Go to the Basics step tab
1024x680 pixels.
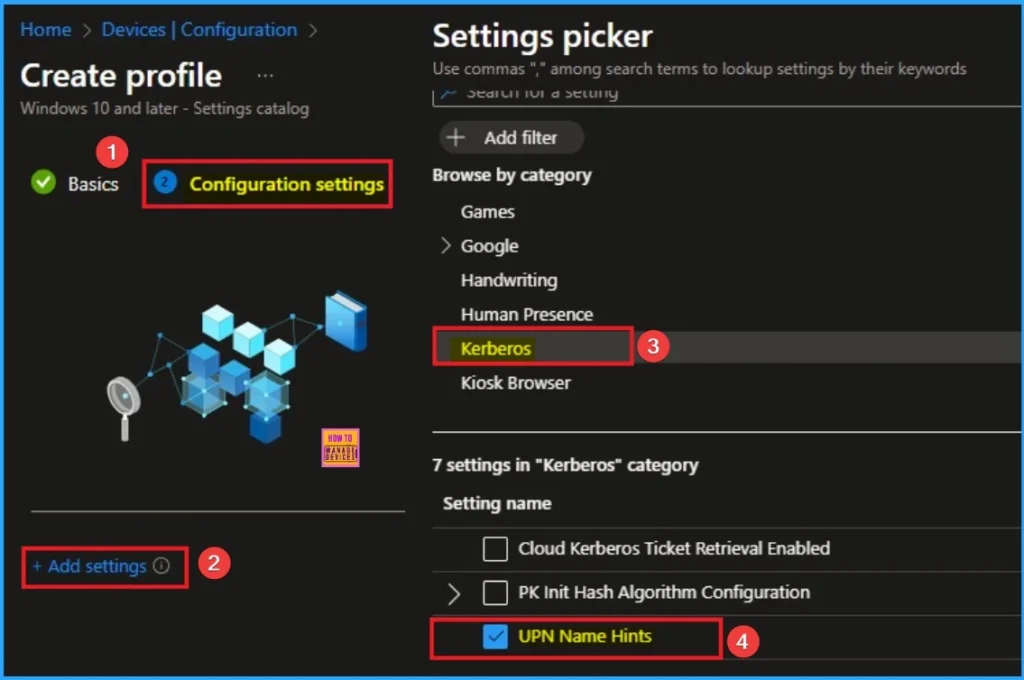93,184
